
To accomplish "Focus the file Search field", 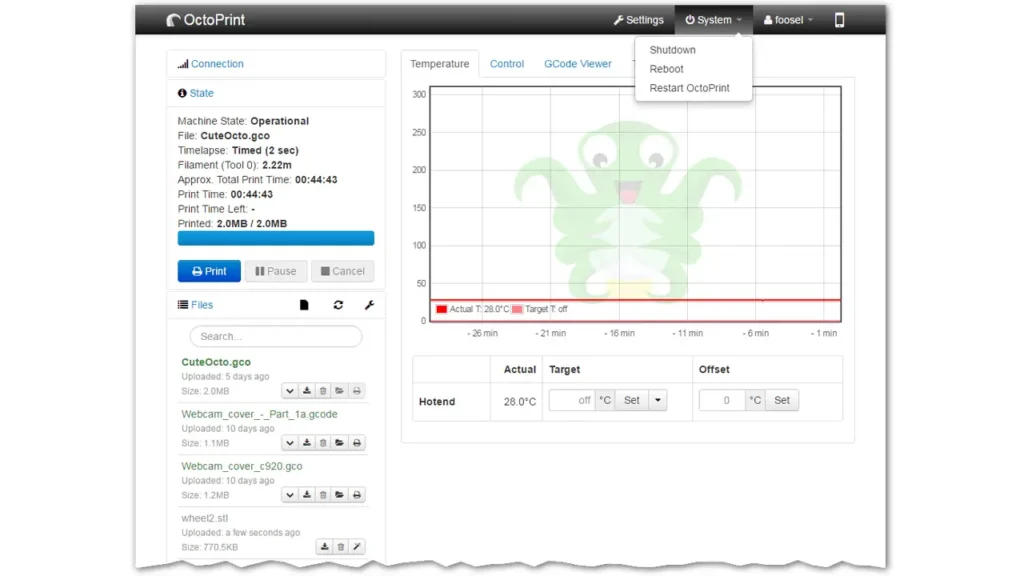I will point(276,336).
